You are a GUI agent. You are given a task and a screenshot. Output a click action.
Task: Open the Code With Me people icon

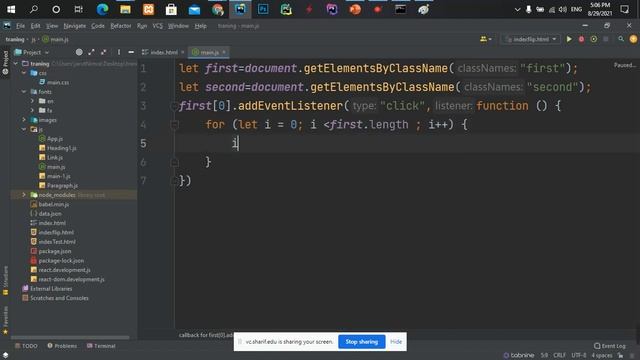coord(485,39)
